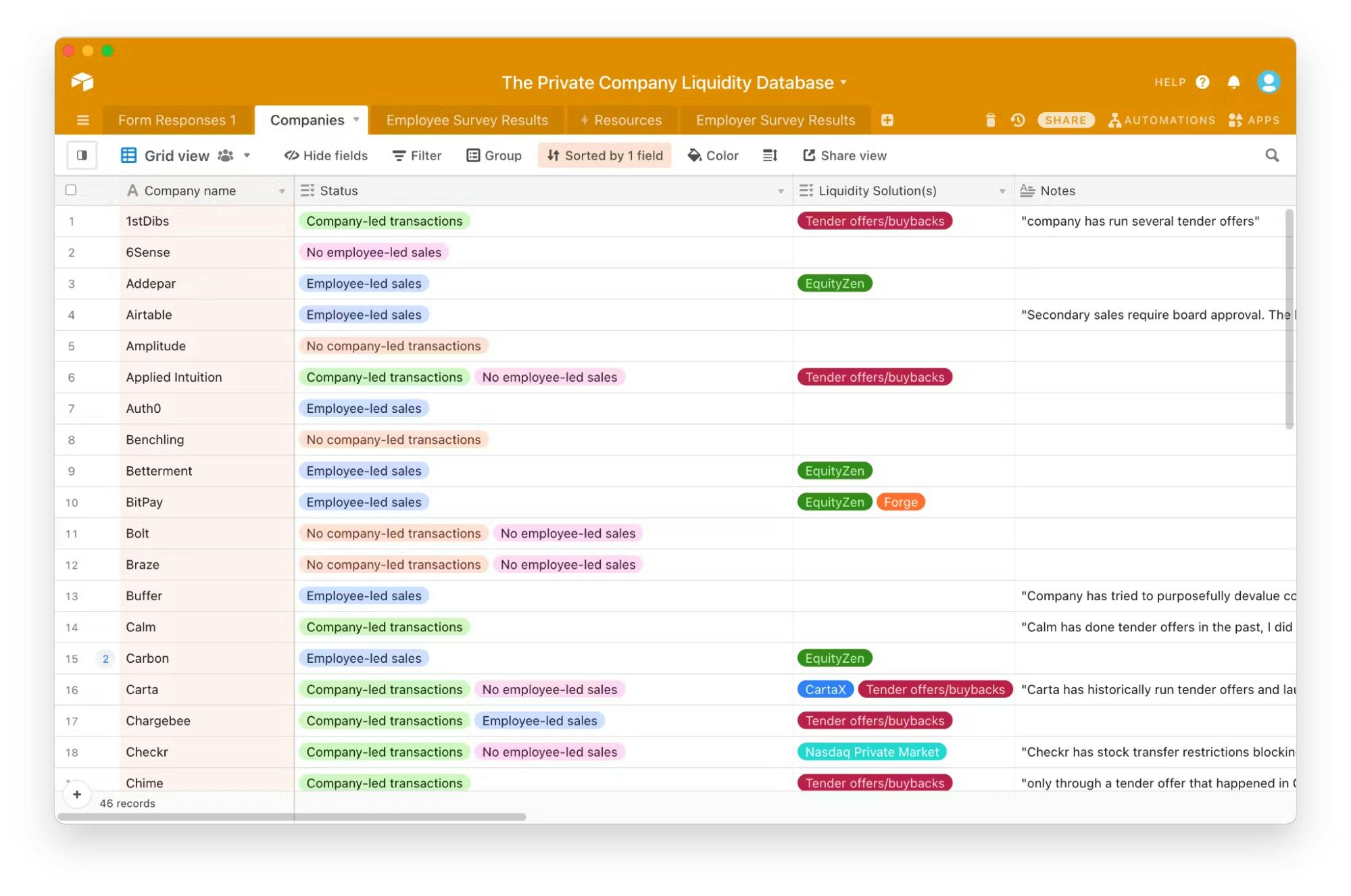Open notifications bell icon
This screenshot has width=1351, height=896.
1233,82
